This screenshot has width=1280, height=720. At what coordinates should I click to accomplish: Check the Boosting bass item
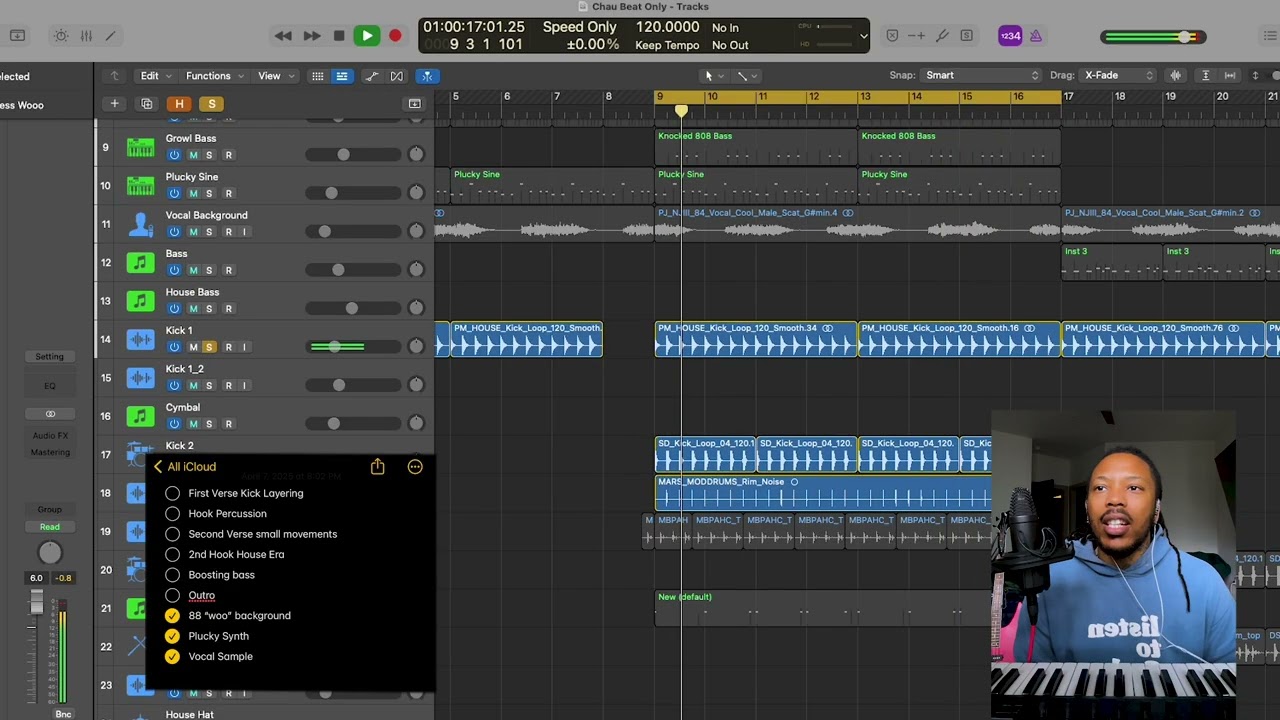pyautogui.click(x=172, y=575)
